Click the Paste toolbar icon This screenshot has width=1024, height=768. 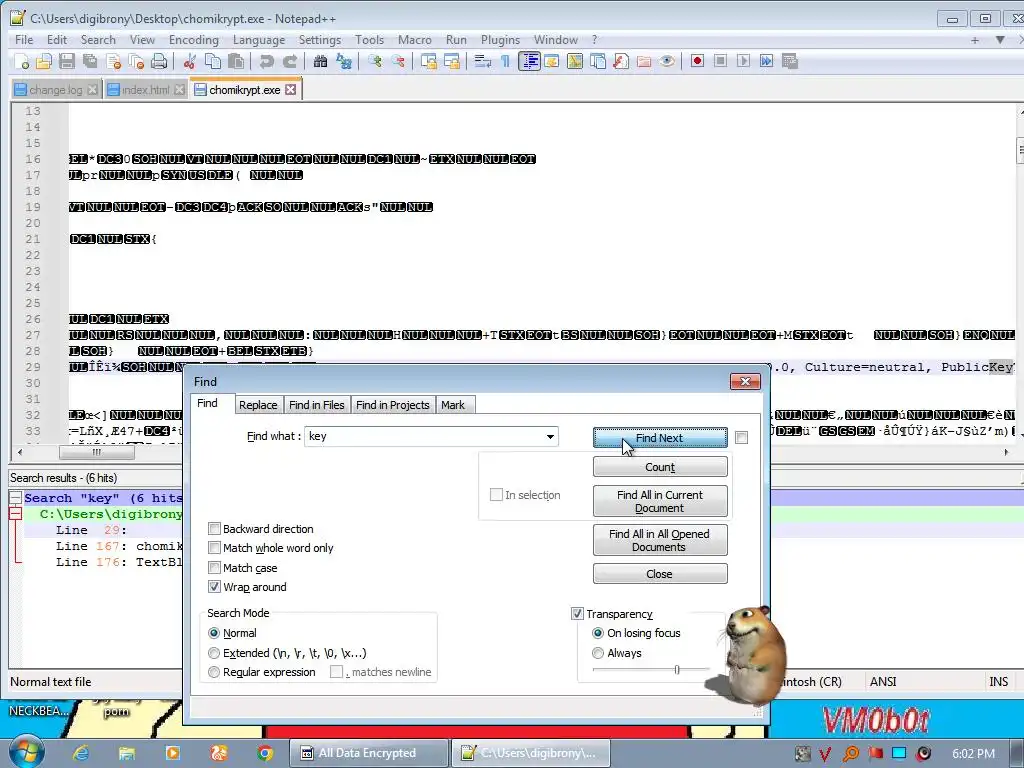coord(236,61)
